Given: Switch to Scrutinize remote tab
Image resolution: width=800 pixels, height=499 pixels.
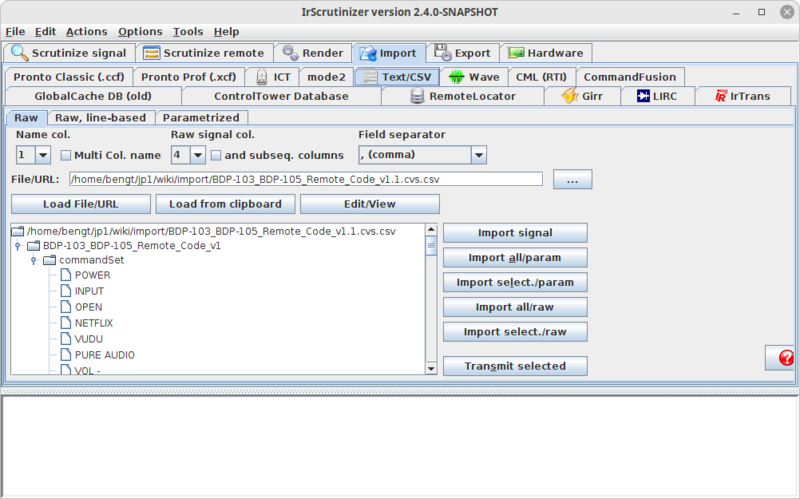Looking at the screenshot, I should [x=204, y=53].
